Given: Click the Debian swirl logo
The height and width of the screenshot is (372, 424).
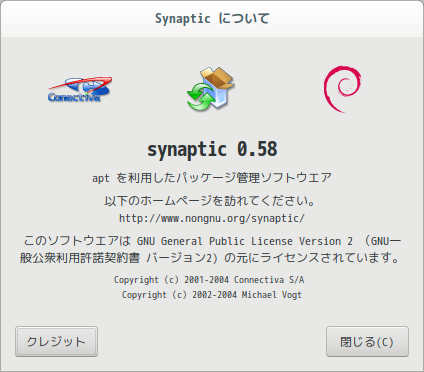Looking at the screenshot, I should [342, 89].
